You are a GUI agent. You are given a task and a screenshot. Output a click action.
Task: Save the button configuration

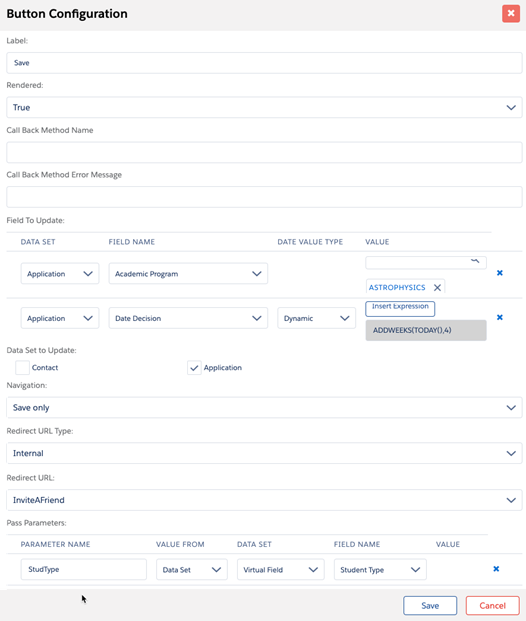click(430, 606)
